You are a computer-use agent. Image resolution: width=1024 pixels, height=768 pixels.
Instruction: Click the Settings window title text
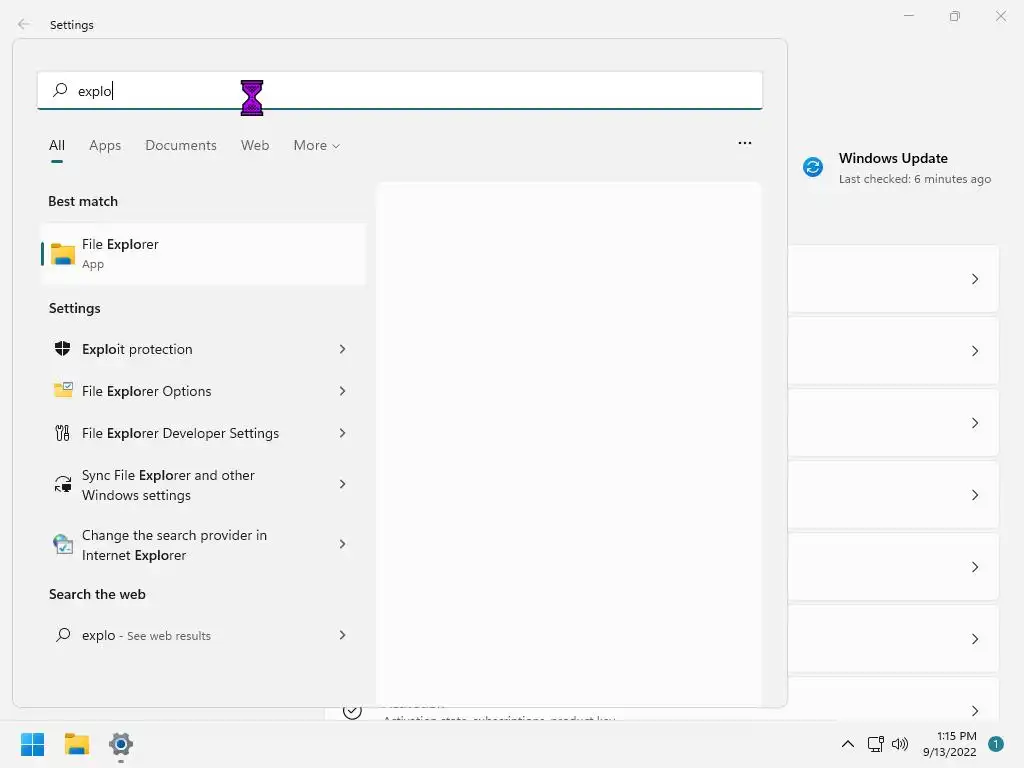72,25
